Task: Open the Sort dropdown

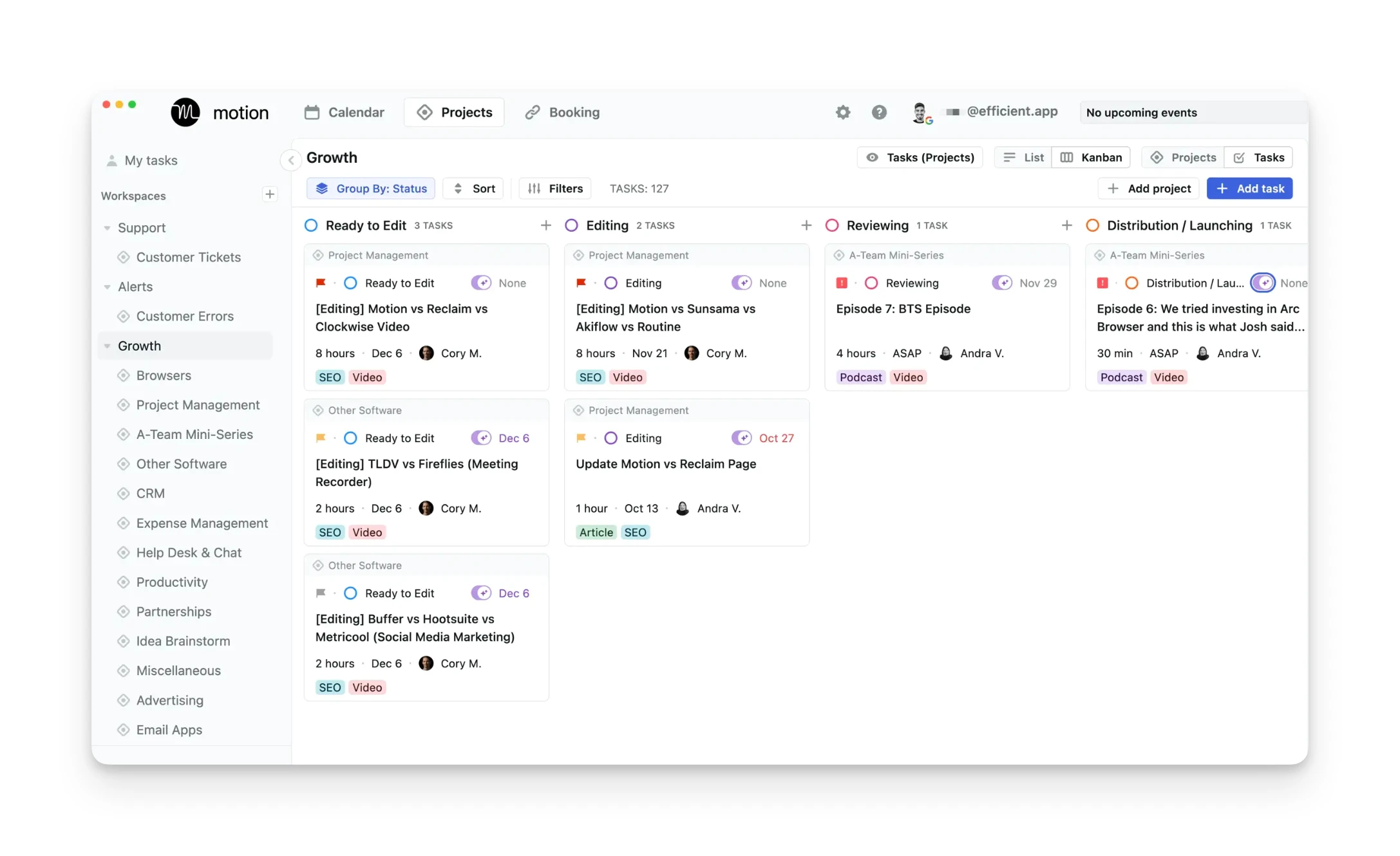Action: coord(474,189)
